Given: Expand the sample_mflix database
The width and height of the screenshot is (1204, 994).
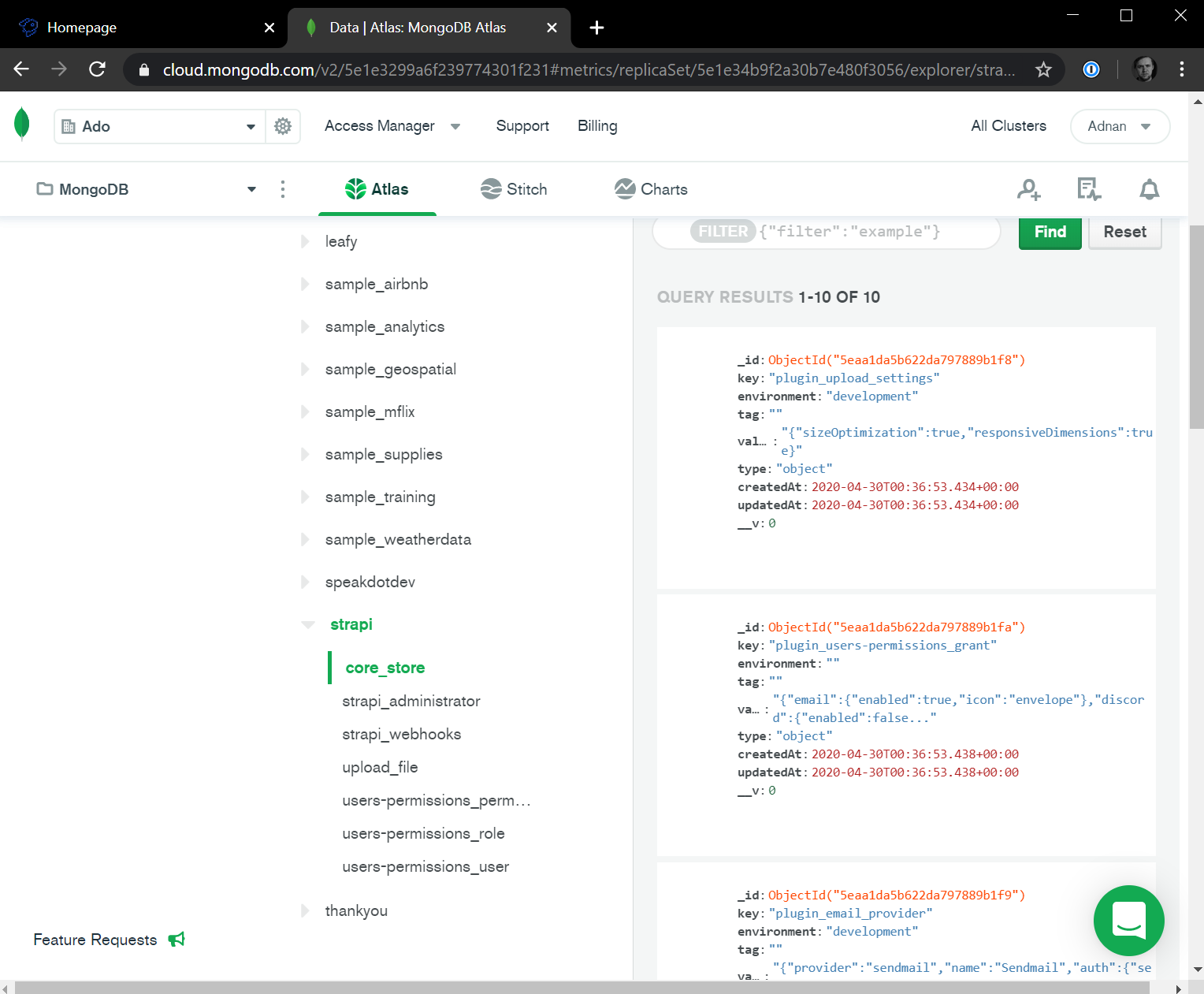Looking at the screenshot, I should coord(305,411).
